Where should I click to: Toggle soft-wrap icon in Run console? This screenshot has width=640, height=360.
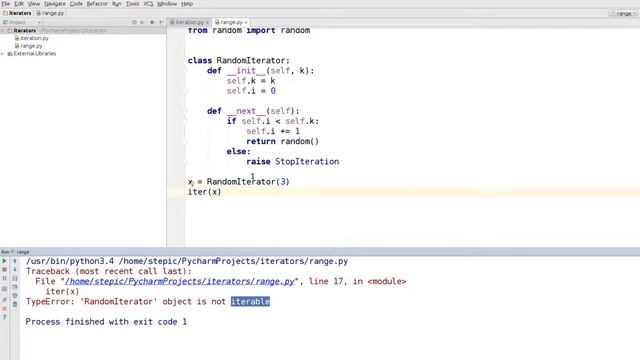click(15, 278)
